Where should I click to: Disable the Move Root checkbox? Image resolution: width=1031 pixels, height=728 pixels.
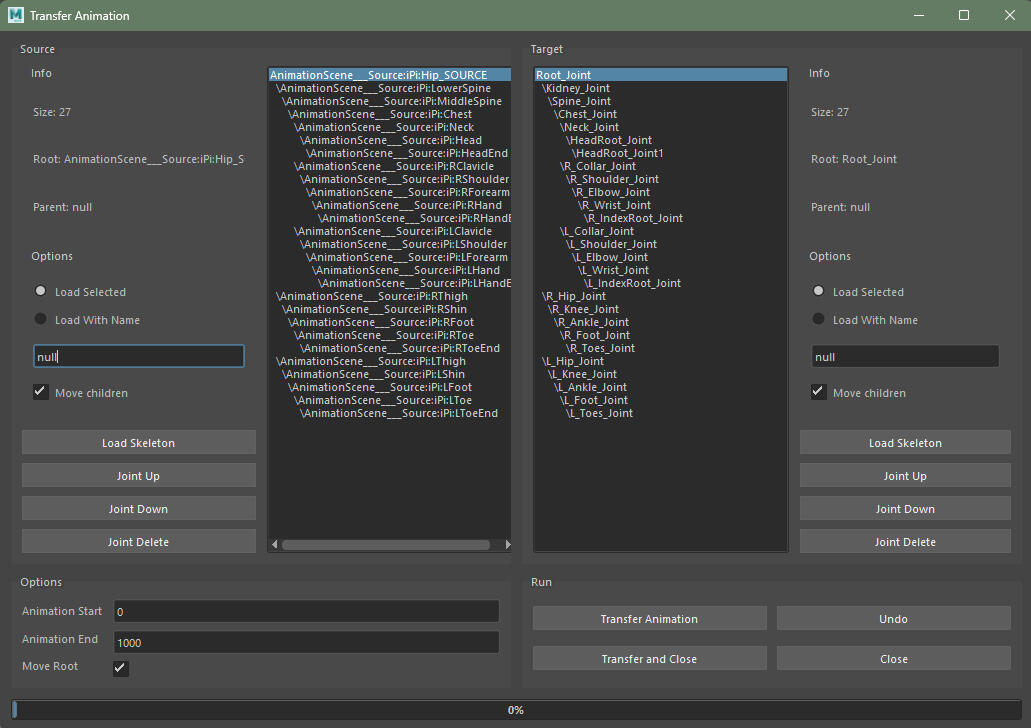121,668
